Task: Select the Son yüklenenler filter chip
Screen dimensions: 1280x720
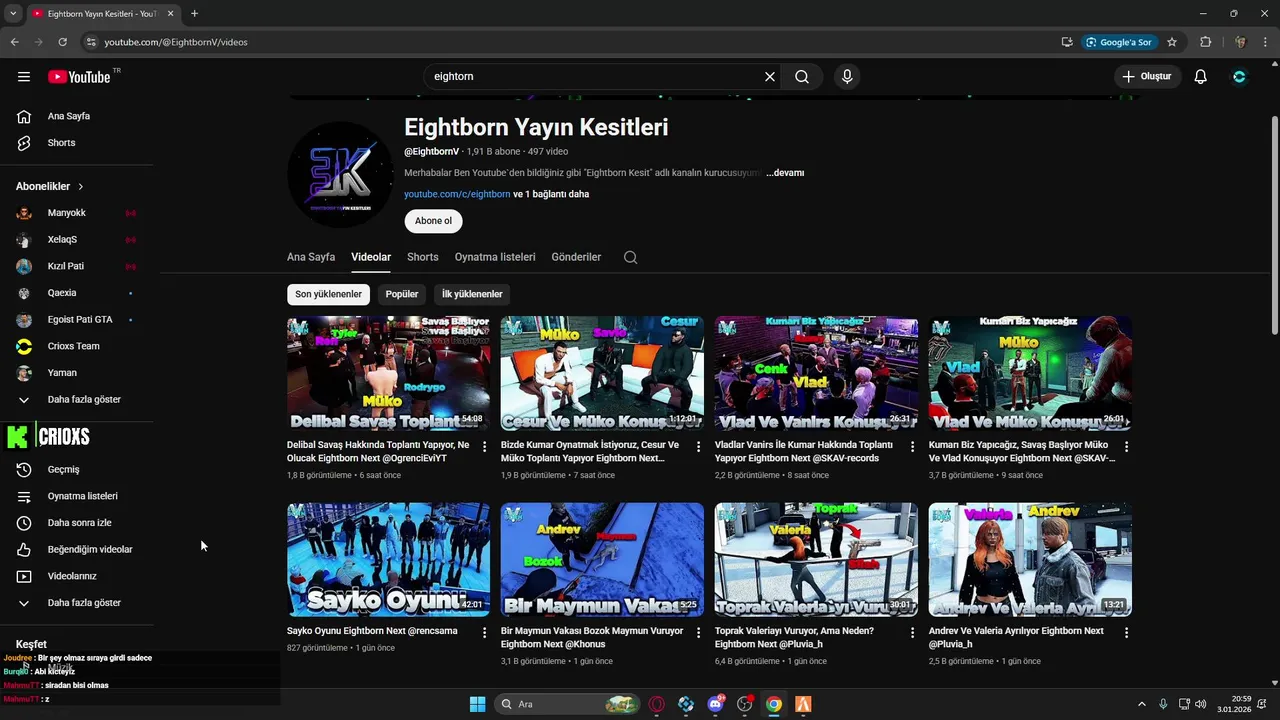Action: (x=328, y=294)
